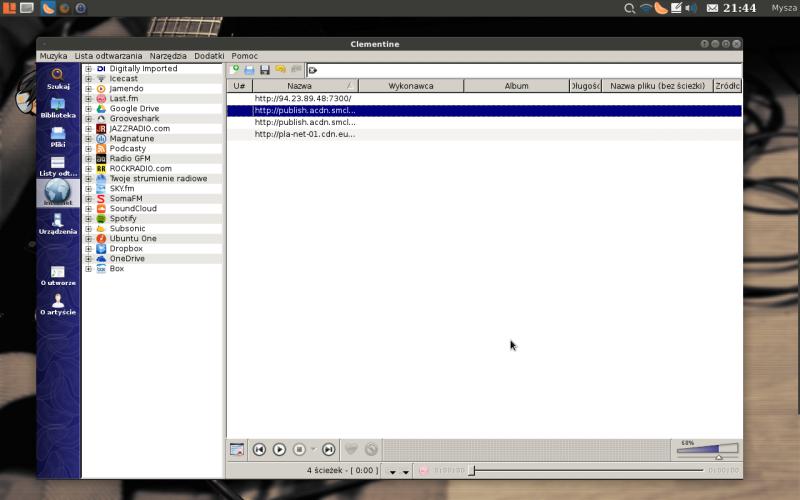
Task: Click the save playlist floppy disk icon
Action: coord(265,70)
